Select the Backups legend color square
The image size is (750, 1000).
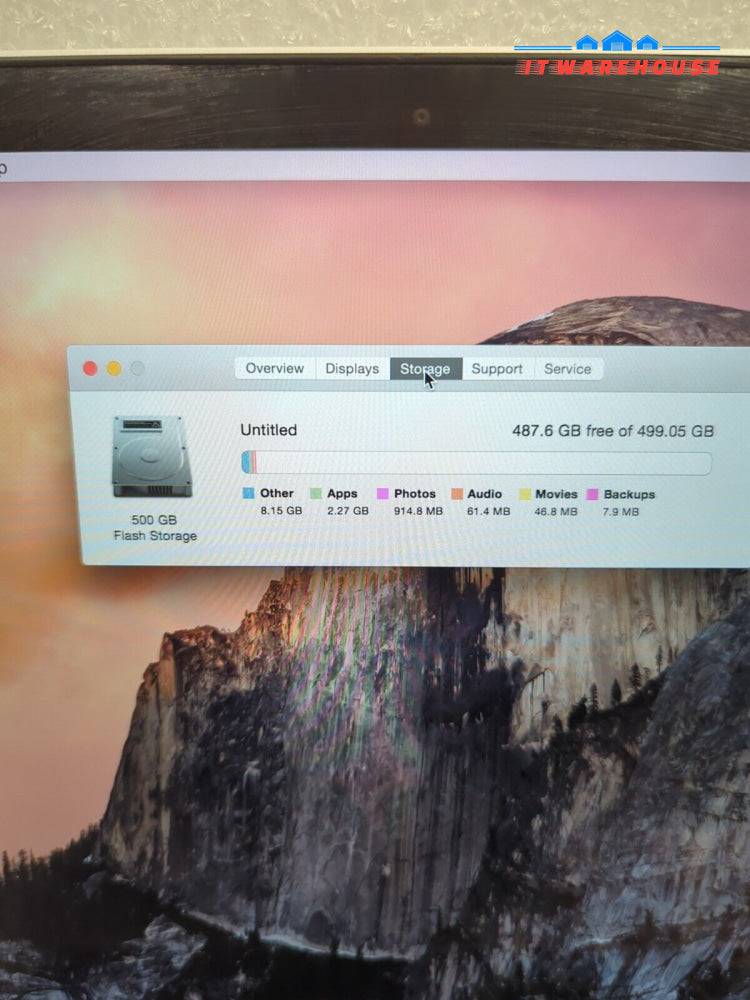(592, 494)
